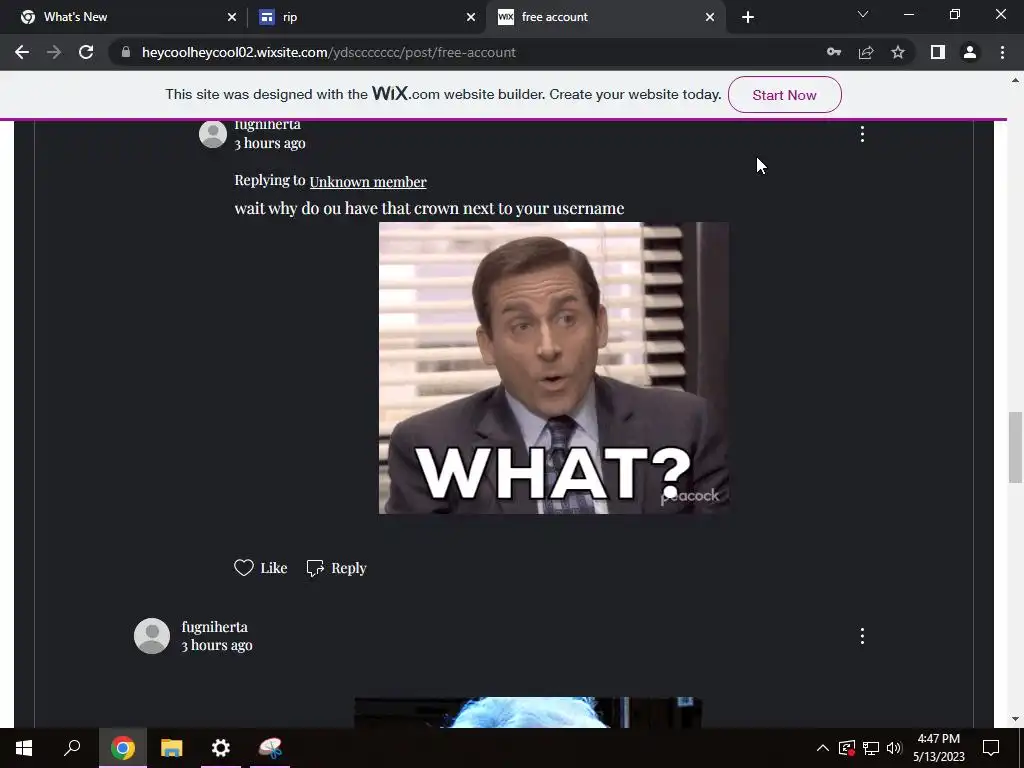The image size is (1024, 768).
Task: Open the Unknown member profile link
Action: (x=368, y=182)
